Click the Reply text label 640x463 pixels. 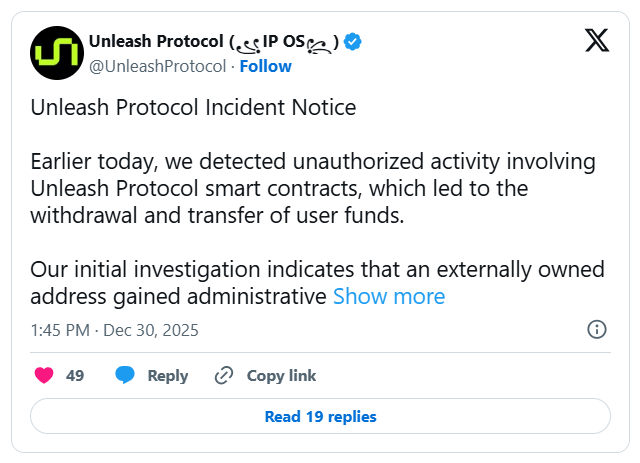pyautogui.click(x=167, y=376)
